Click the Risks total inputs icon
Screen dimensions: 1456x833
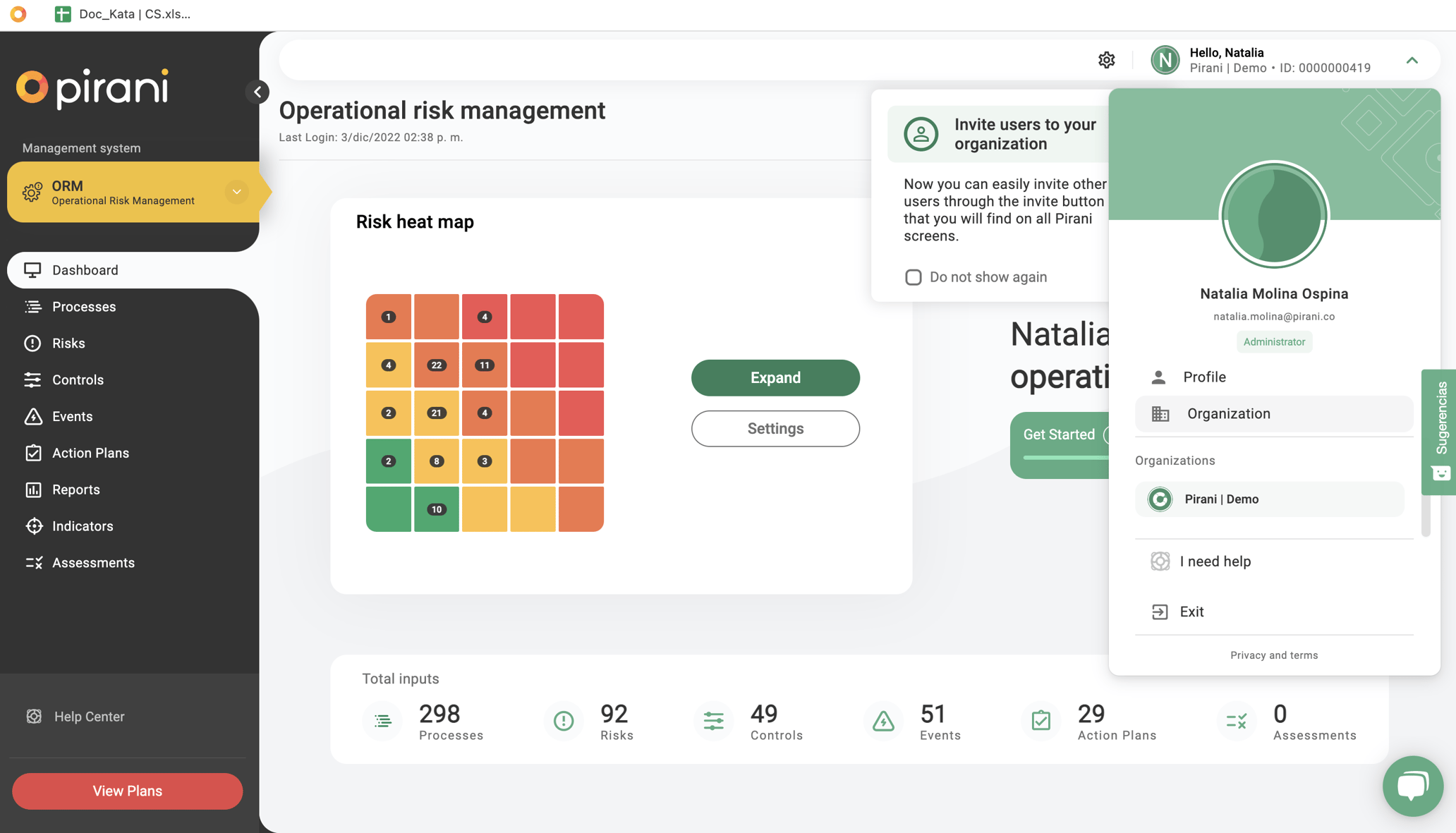coord(564,721)
